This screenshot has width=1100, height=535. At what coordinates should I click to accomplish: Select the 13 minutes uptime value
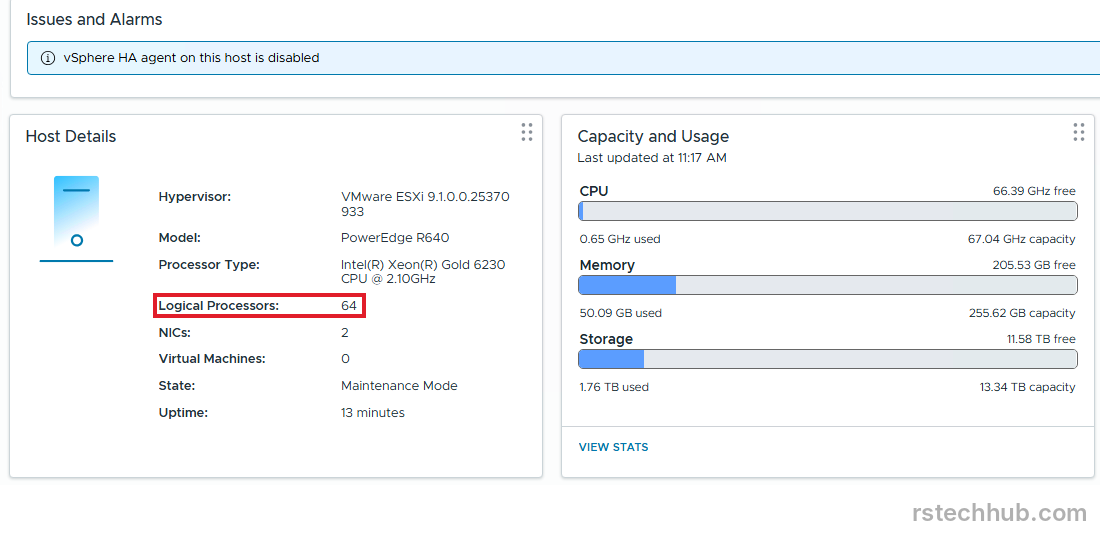click(x=373, y=413)
